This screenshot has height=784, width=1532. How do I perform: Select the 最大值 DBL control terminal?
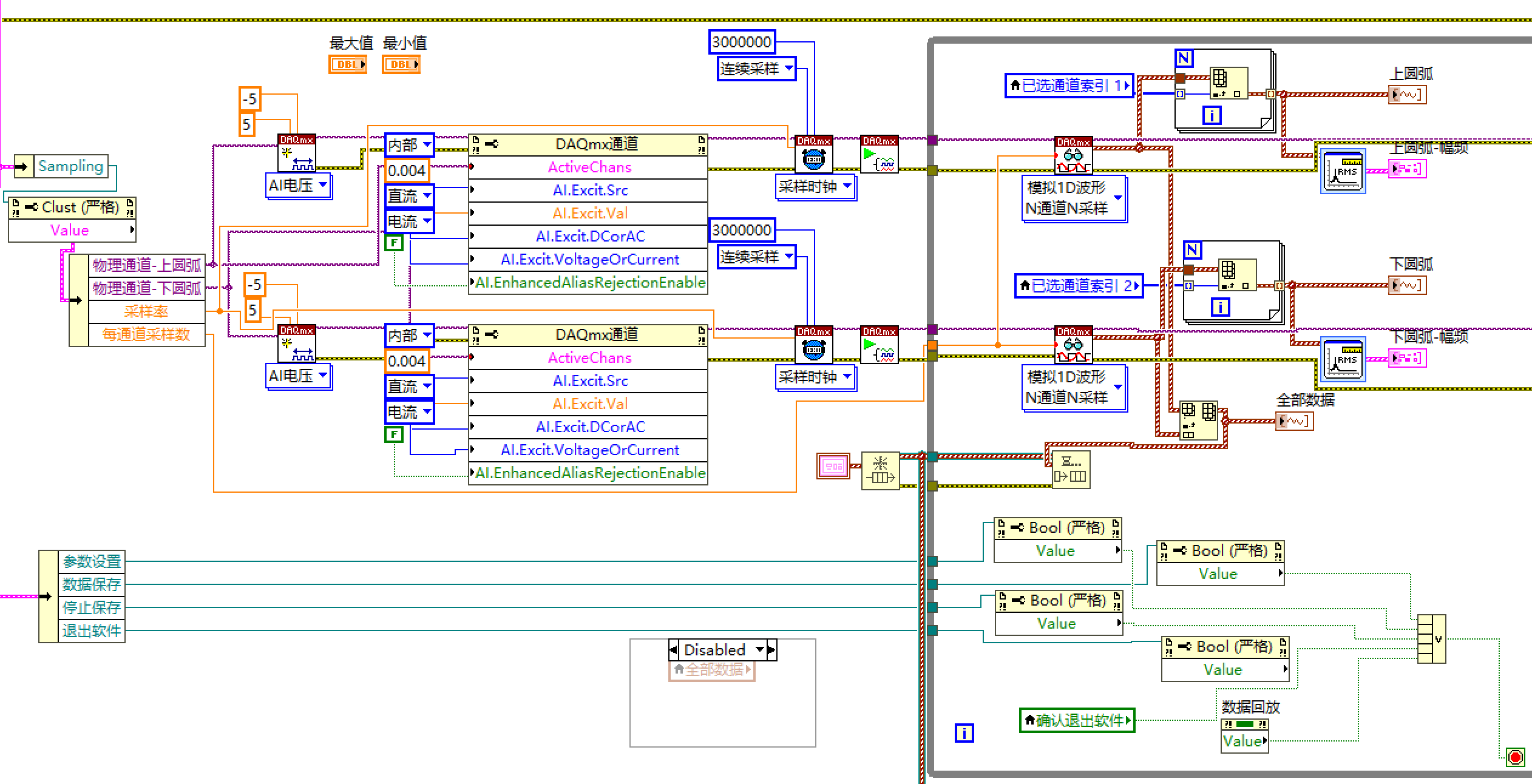point(348,64)
